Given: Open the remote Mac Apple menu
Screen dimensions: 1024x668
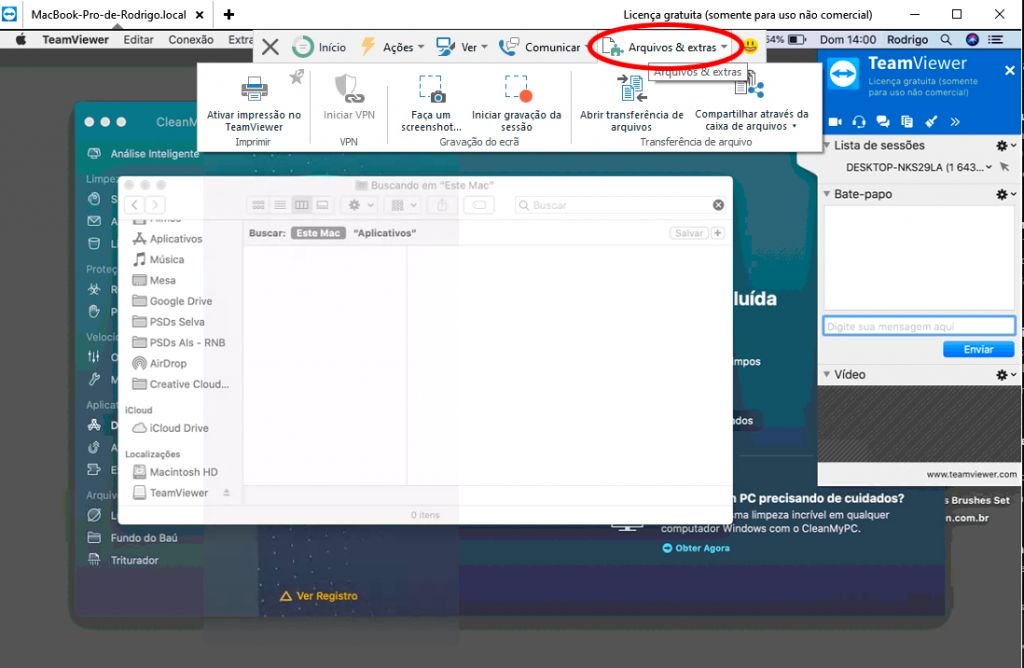Looking at the screenshot, I should (21, 40).
